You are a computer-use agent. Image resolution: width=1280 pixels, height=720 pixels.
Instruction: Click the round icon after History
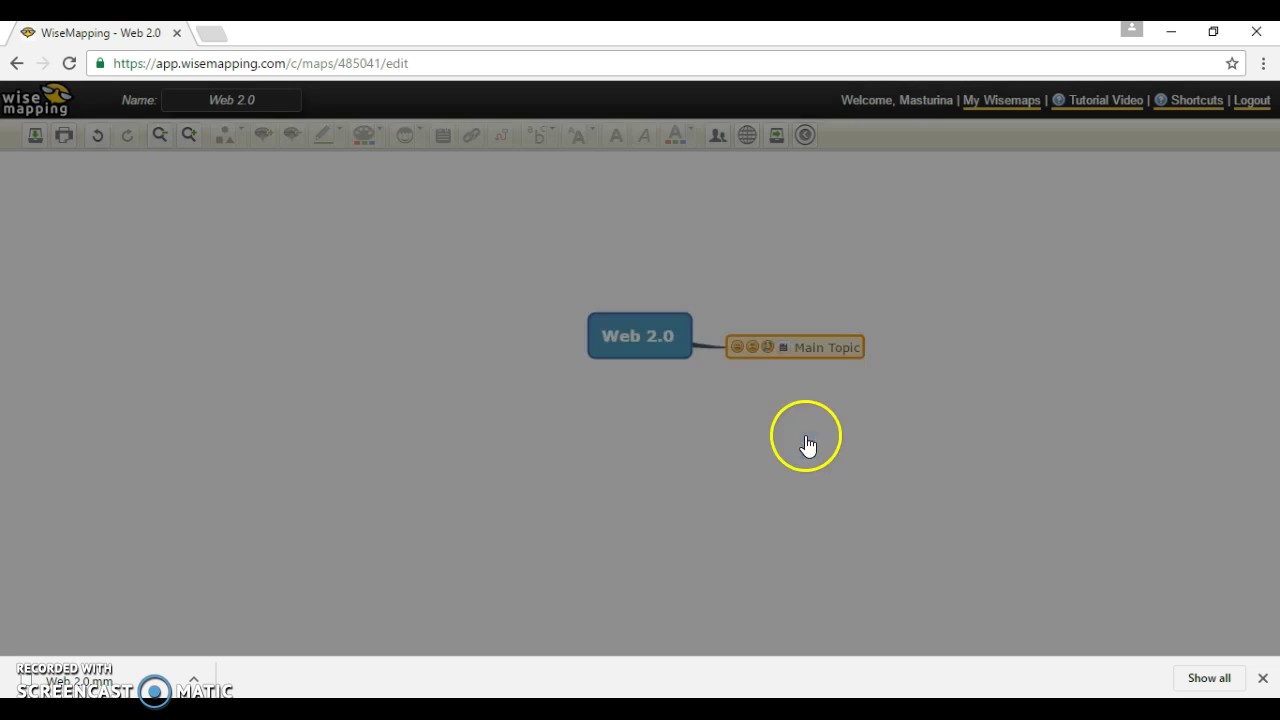pyautogui.click(x=805, y=135)
